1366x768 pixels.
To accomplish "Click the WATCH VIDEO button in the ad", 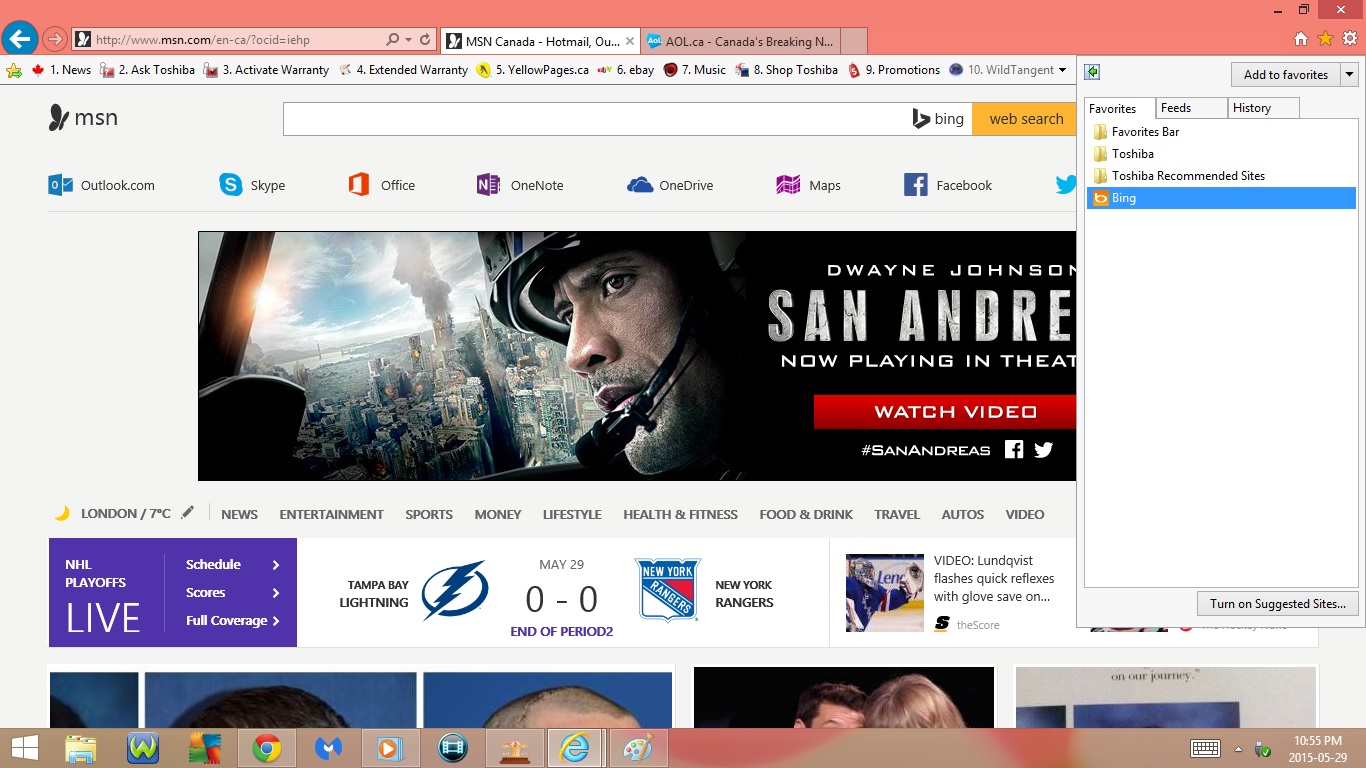I will 945,412.
